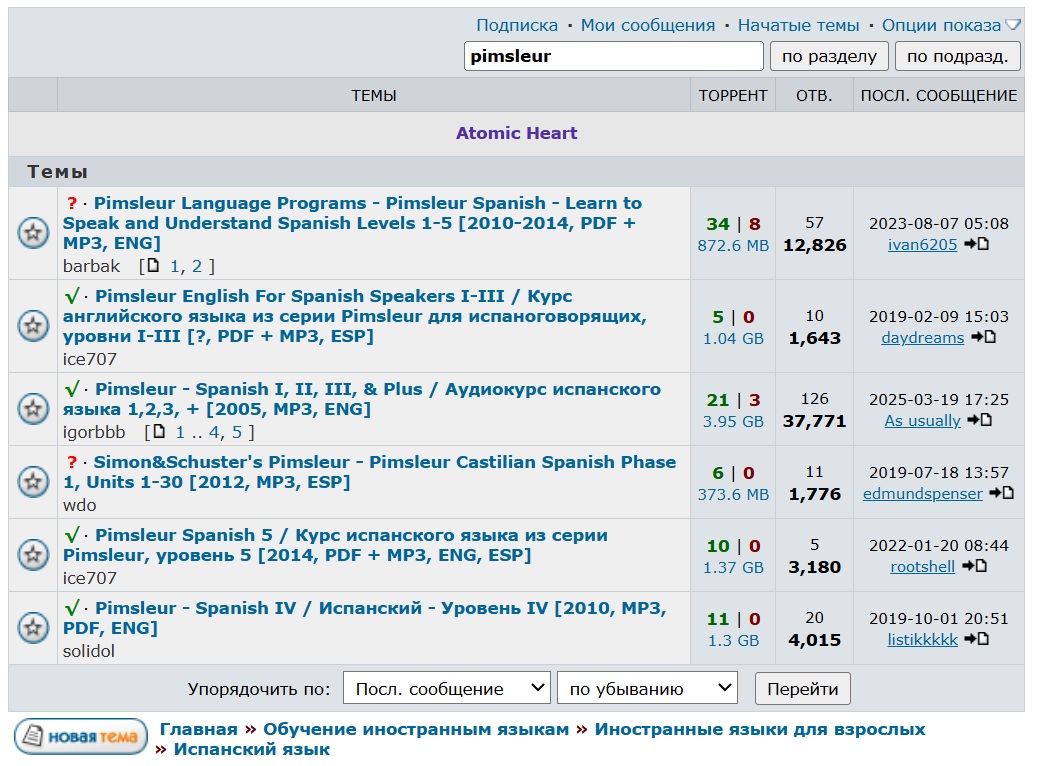
Task: Click the star icon for Pimsleur Spanish 5 topic
Action: (33, 554)
